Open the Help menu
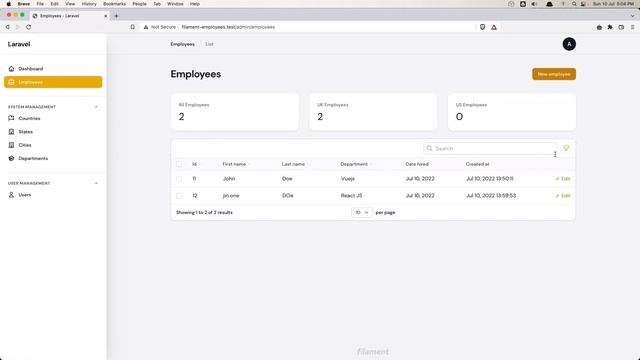640x360 pixels. tap(195, 4)
